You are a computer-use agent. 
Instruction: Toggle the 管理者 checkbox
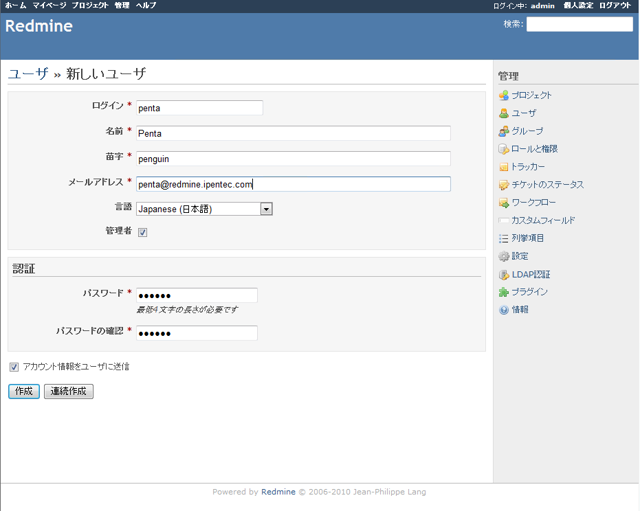(x=142, y=232)
